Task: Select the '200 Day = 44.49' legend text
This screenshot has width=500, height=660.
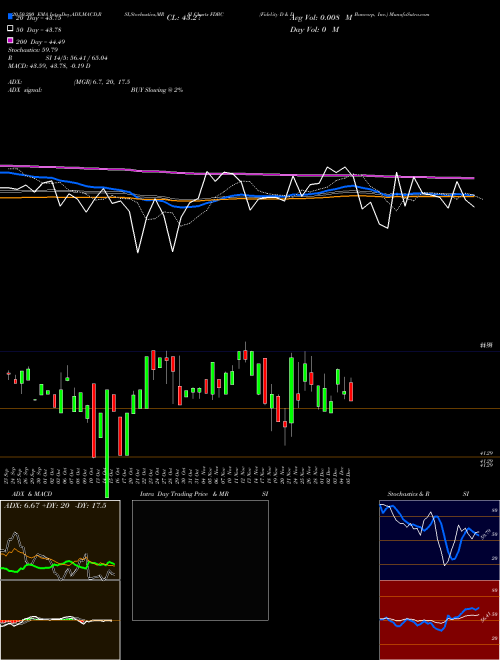Action: click(x=40, y=41)
